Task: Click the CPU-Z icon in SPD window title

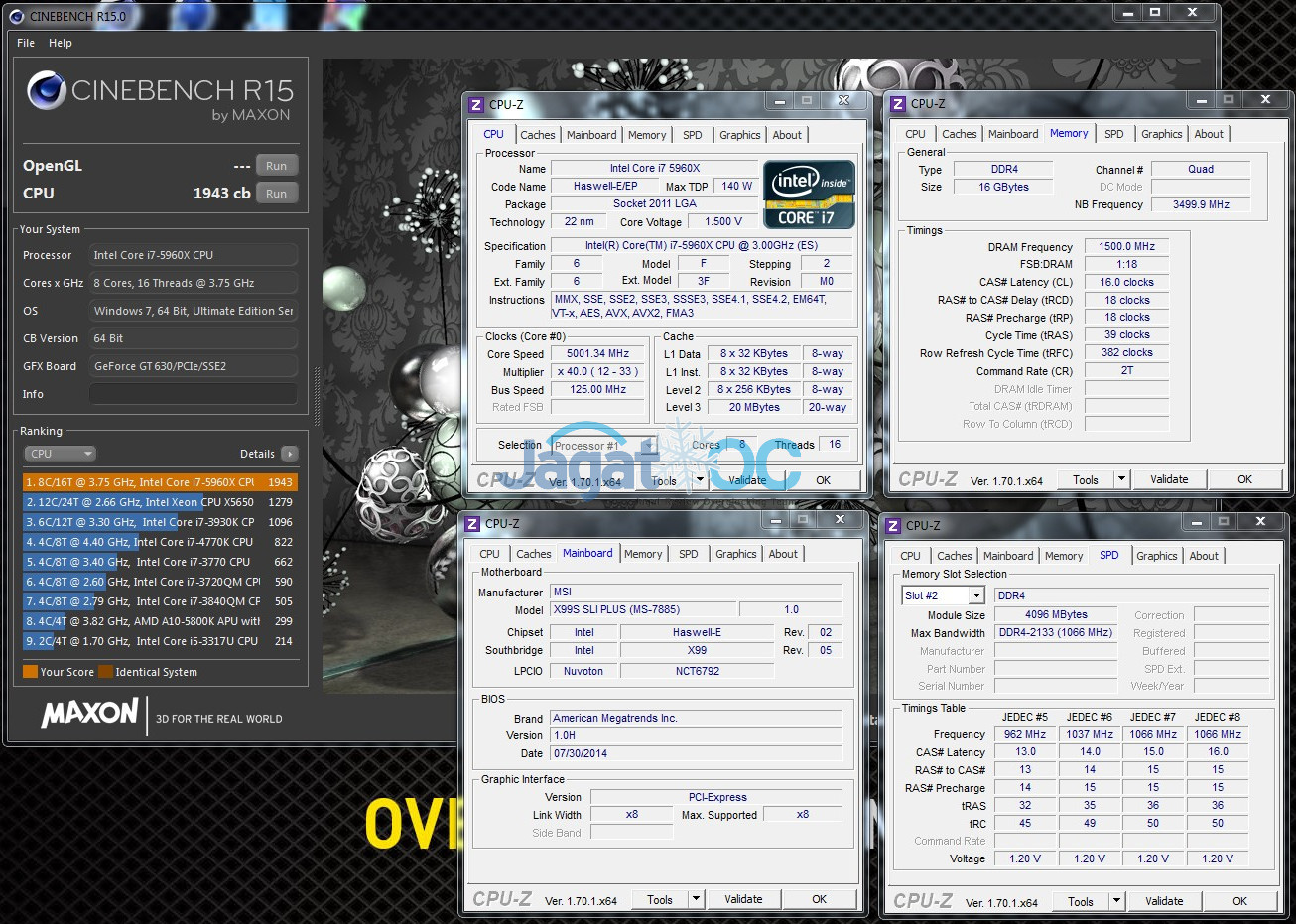Action: pos(893,526)
